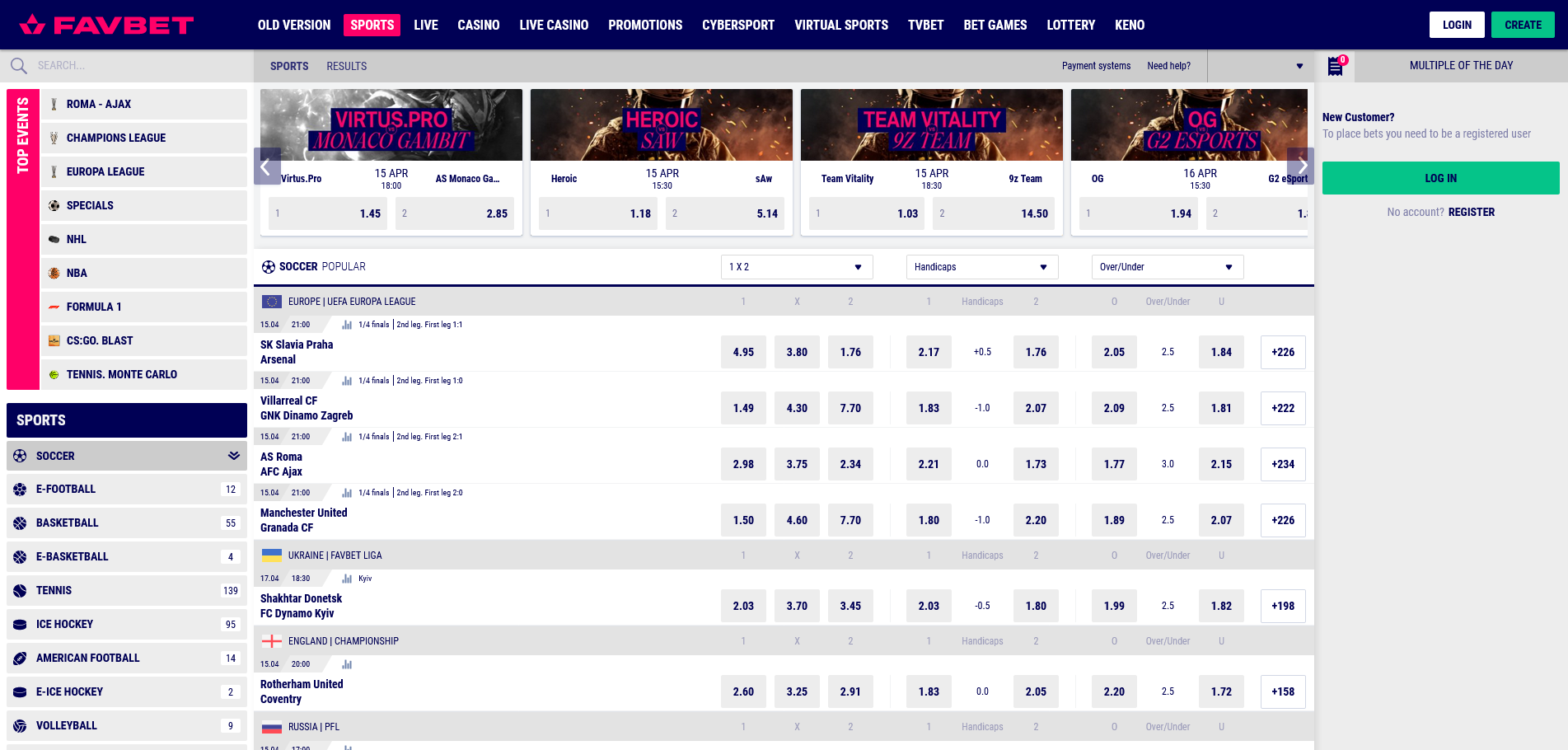This screenshot has width=1568, height=750.
Task: Open the Heroic sAw banner
Action: click(662, 125)
